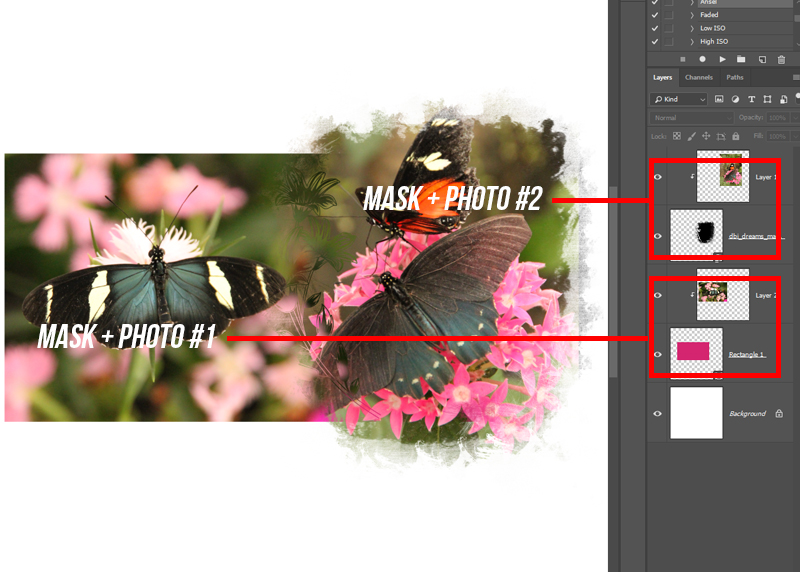This screenshot has height=572, width=800.
Task: Play the selected action
Action: pos(722,59)
